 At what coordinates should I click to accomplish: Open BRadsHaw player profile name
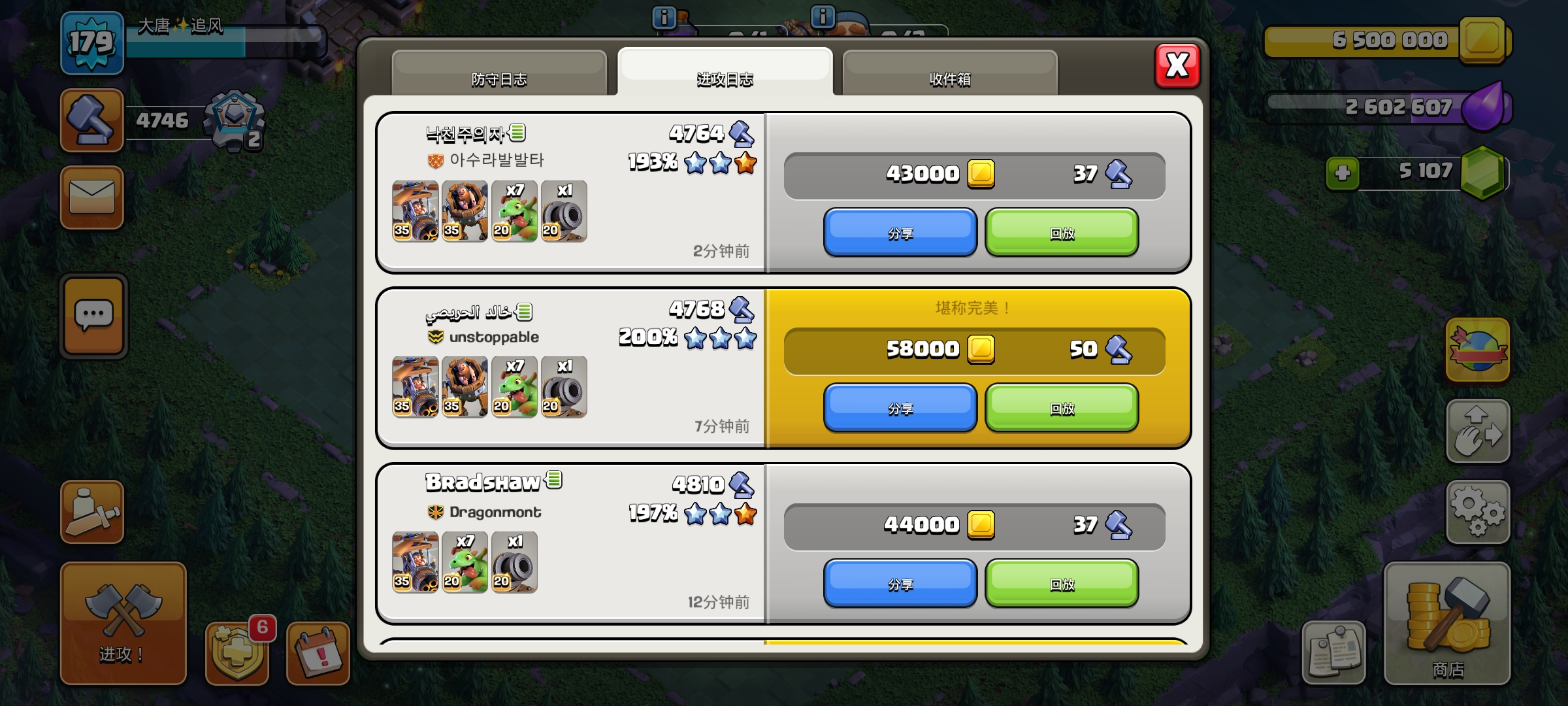[x=483, y=482]
